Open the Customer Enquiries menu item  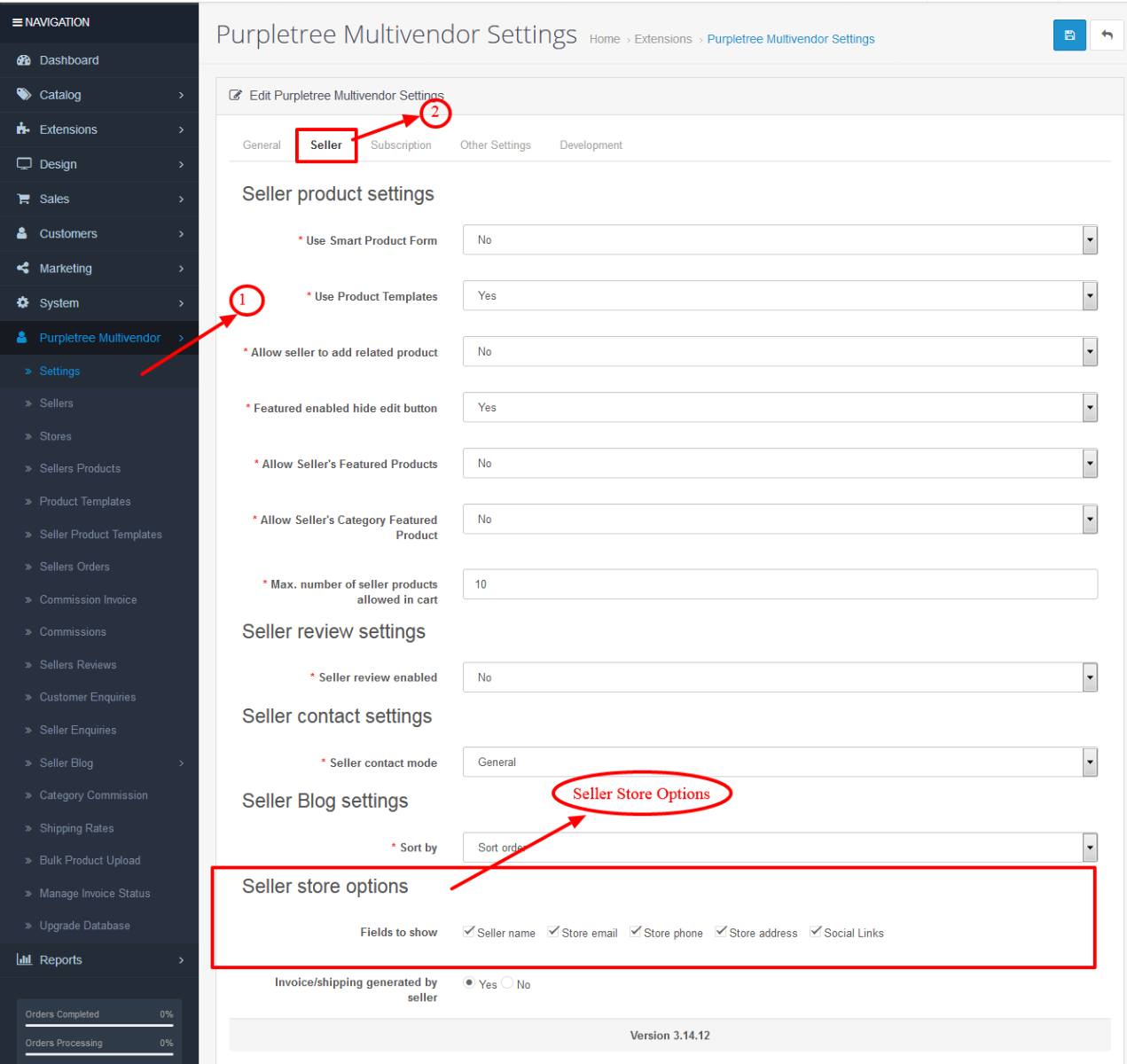[x=88, y=697]
